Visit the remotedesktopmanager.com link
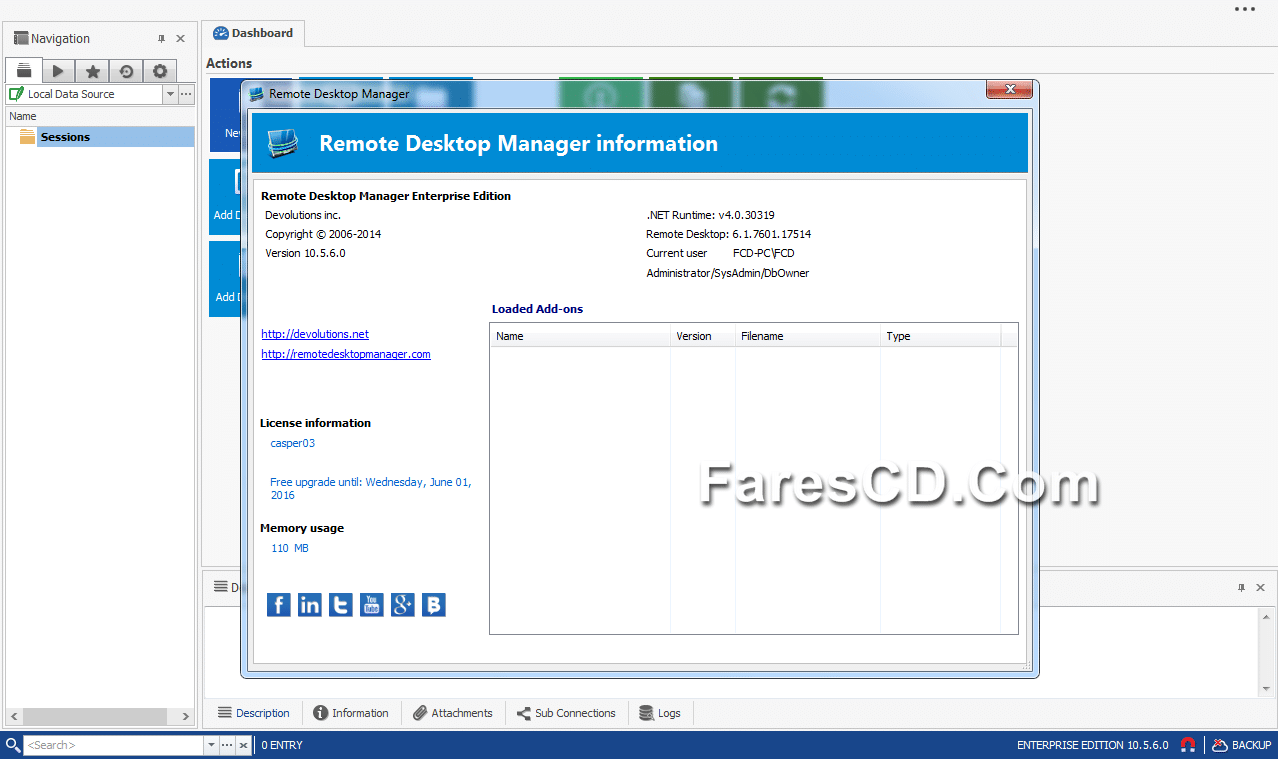 tap(346, 354)
